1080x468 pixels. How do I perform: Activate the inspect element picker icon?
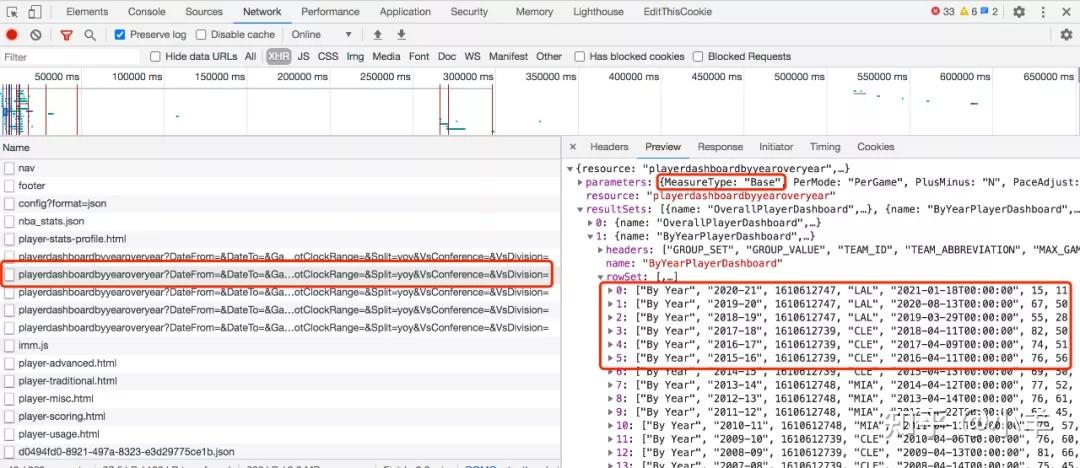click(12, 12)
